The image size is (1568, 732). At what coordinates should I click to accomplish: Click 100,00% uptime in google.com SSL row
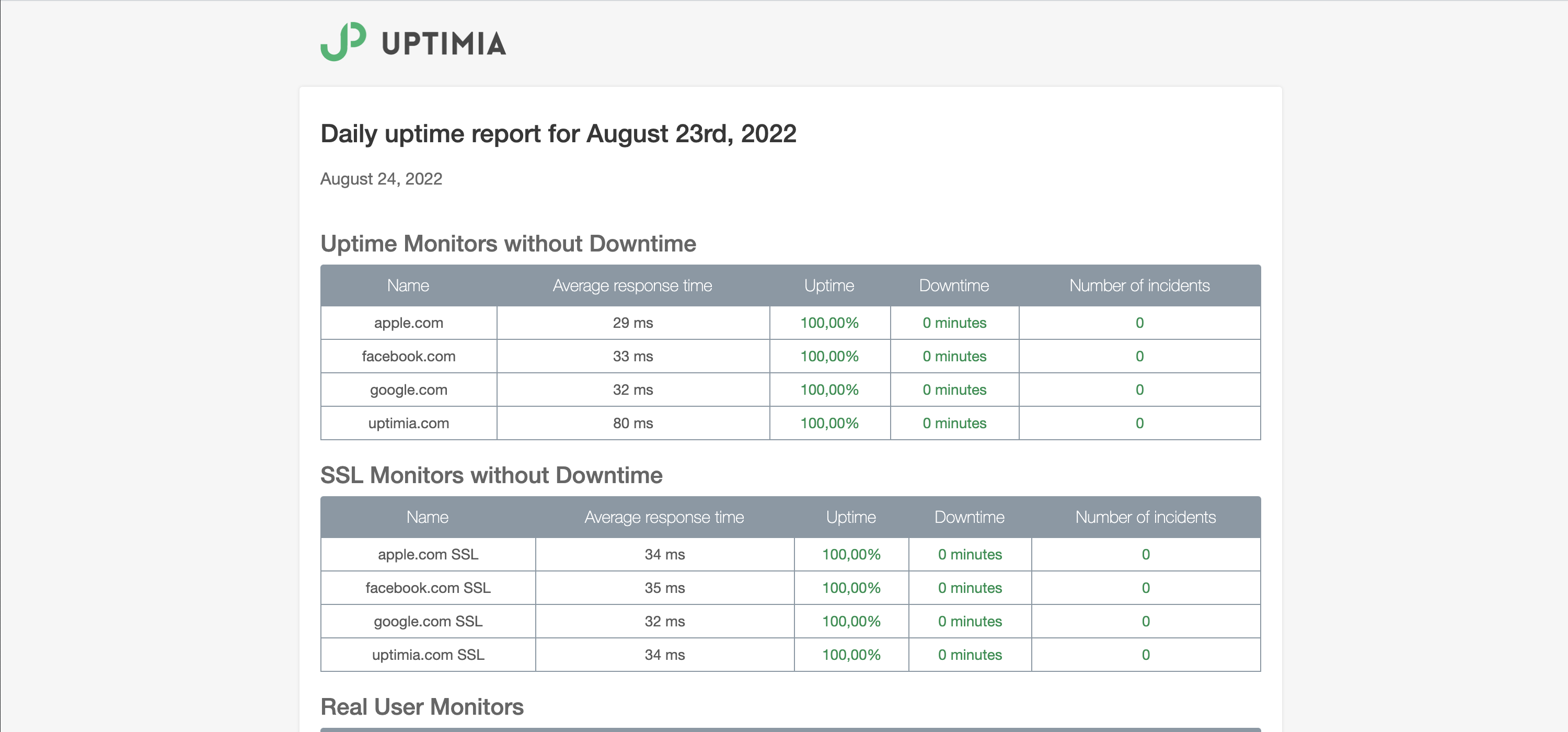[851, 621]
